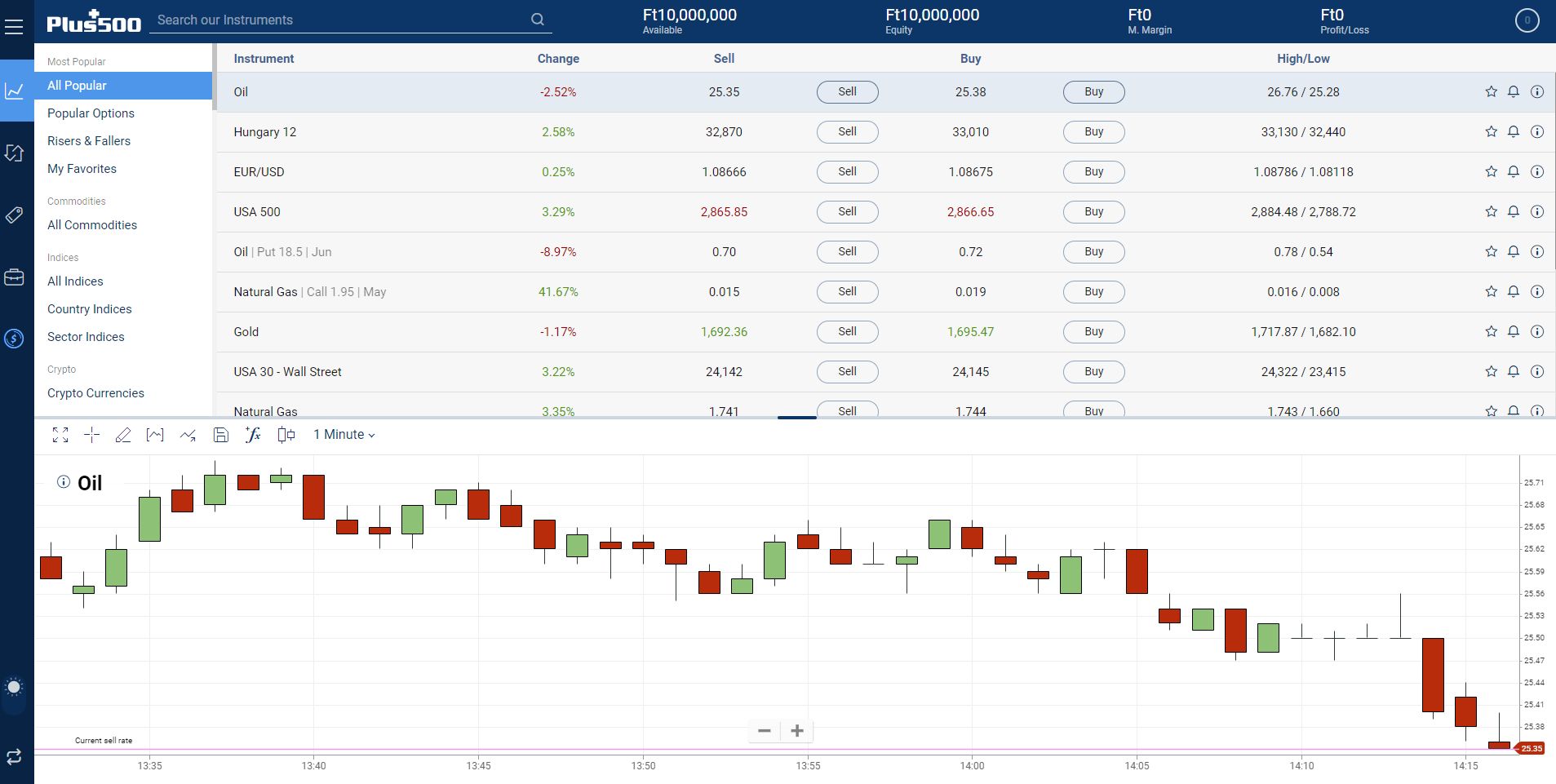Set alert bell for USA 30 - Wall Street

(x=1513, y=372)
